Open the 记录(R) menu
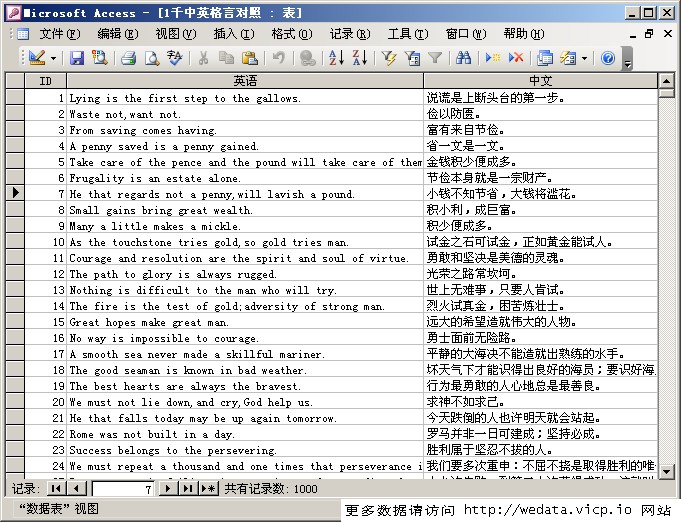 click(350, 33)
